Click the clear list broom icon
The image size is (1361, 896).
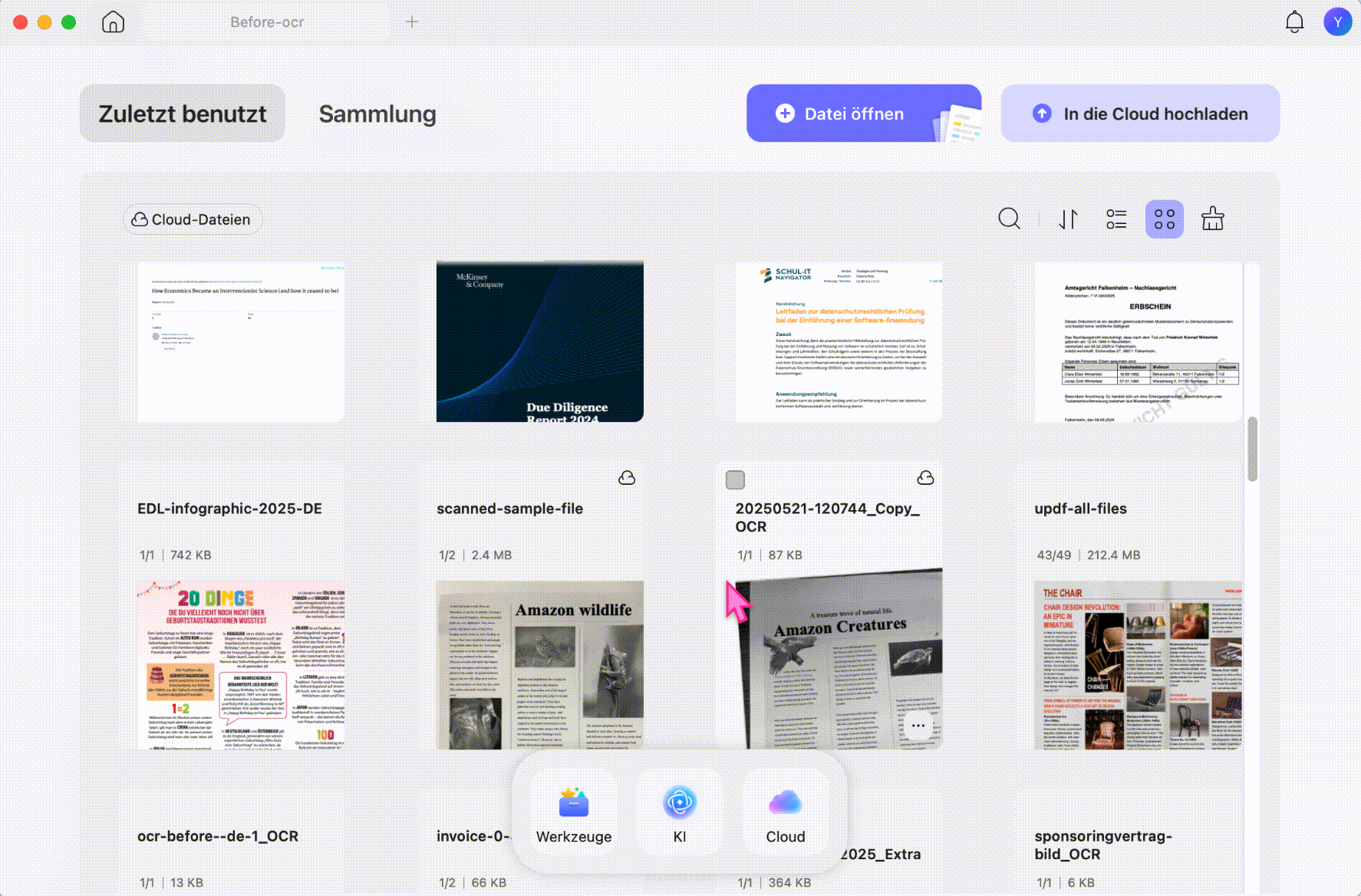1212,219
